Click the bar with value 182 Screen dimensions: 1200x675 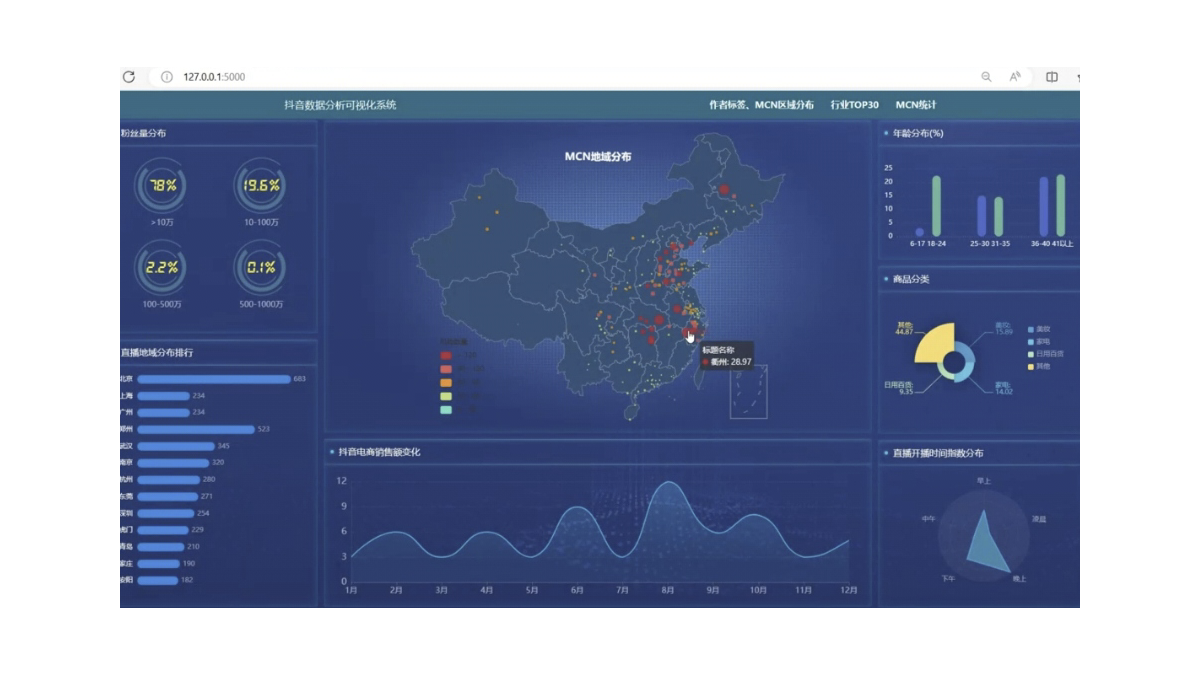click(158, 580)
